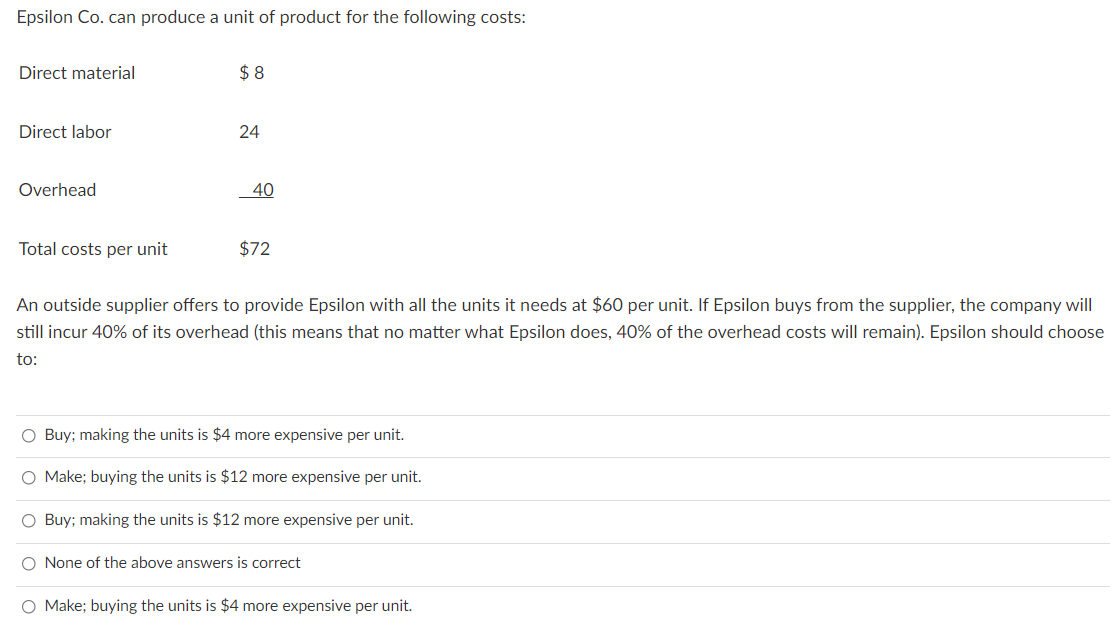Viewport: 1116px width, 637px height.
Task: Click the Direct material row label
Action: [x=77, y=73]
